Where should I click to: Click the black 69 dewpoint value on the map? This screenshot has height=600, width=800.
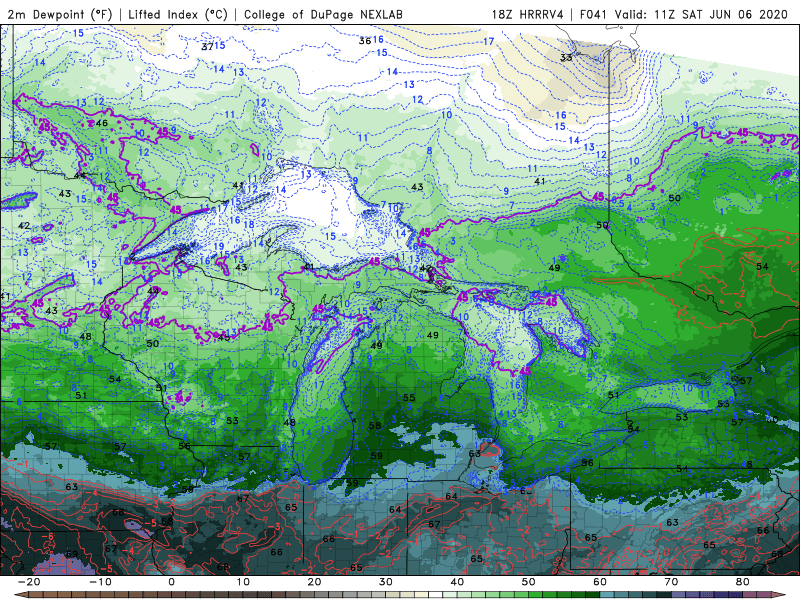[72, 554]
